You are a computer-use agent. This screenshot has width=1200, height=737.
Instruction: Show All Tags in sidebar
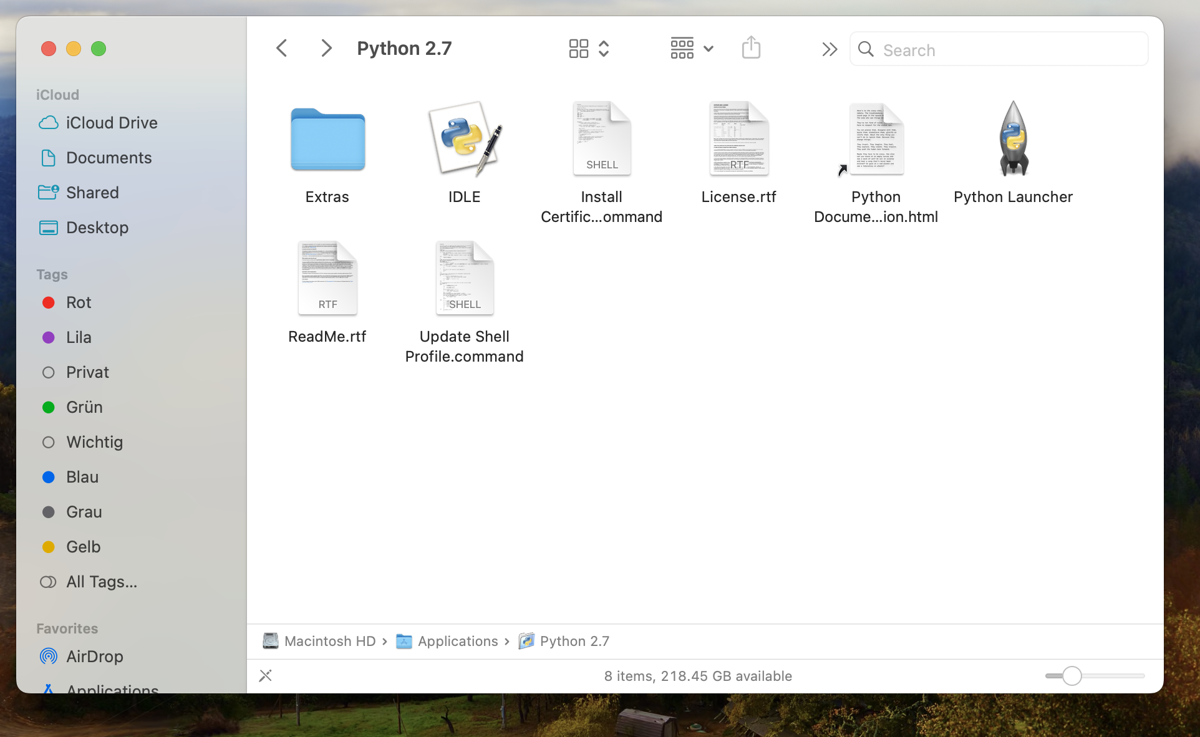101,582
